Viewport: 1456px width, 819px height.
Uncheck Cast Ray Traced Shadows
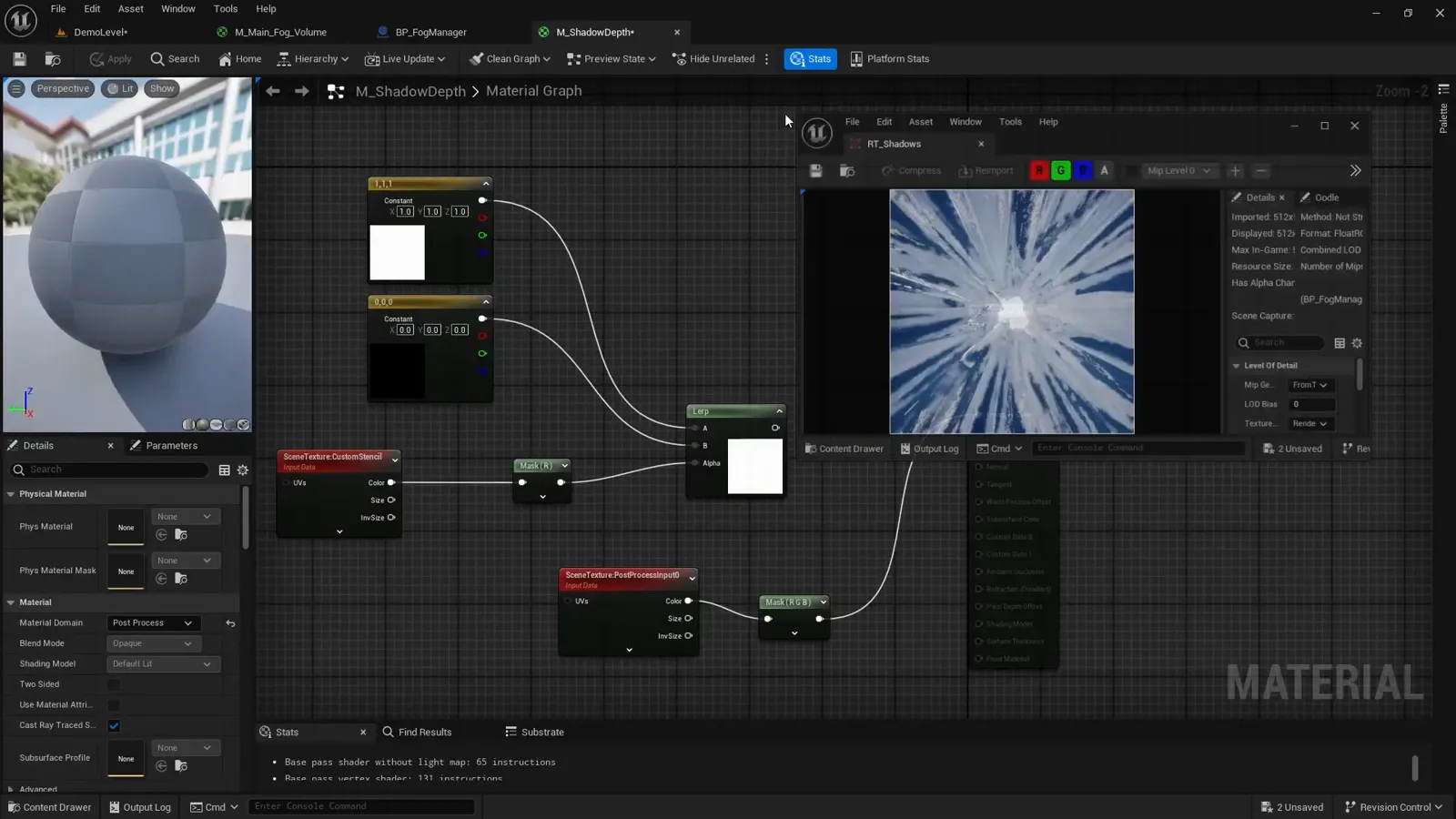pyautogui.click(x=114, y=725)
